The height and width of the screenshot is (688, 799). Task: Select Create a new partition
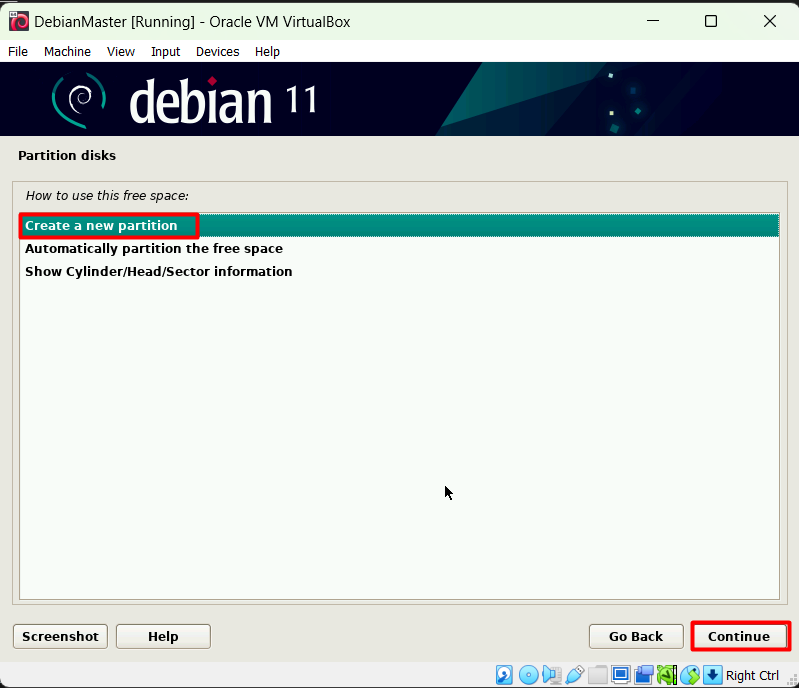coord(399,225)
